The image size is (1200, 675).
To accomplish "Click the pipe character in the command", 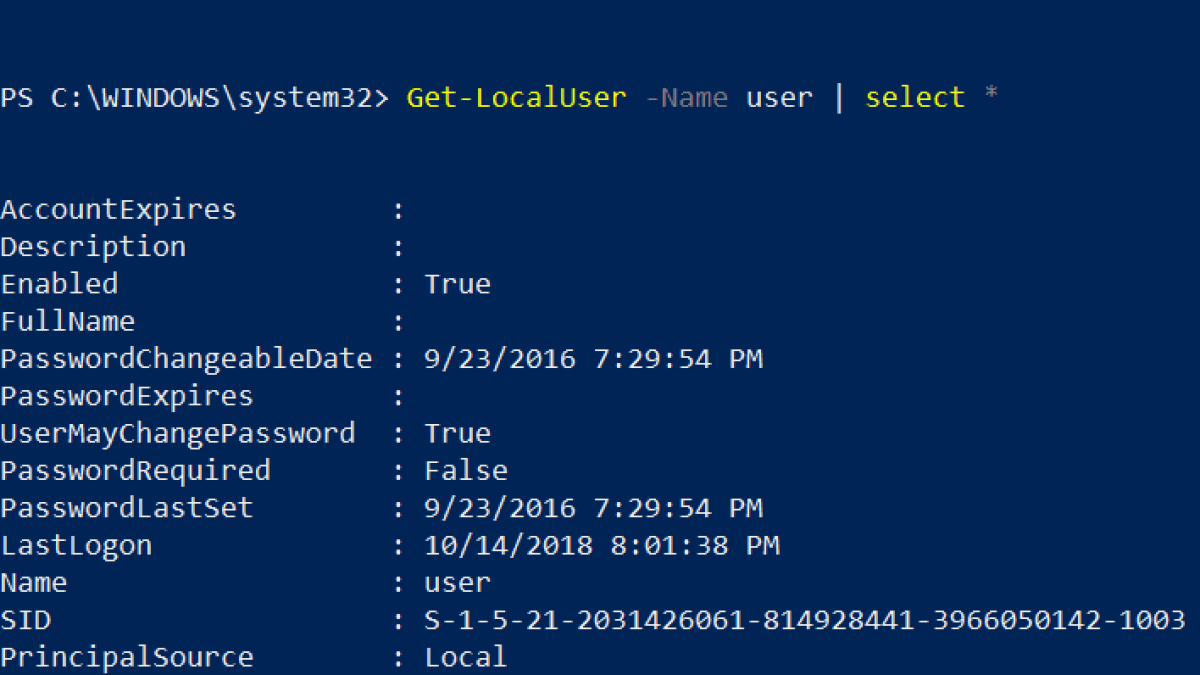I will 838,98.
